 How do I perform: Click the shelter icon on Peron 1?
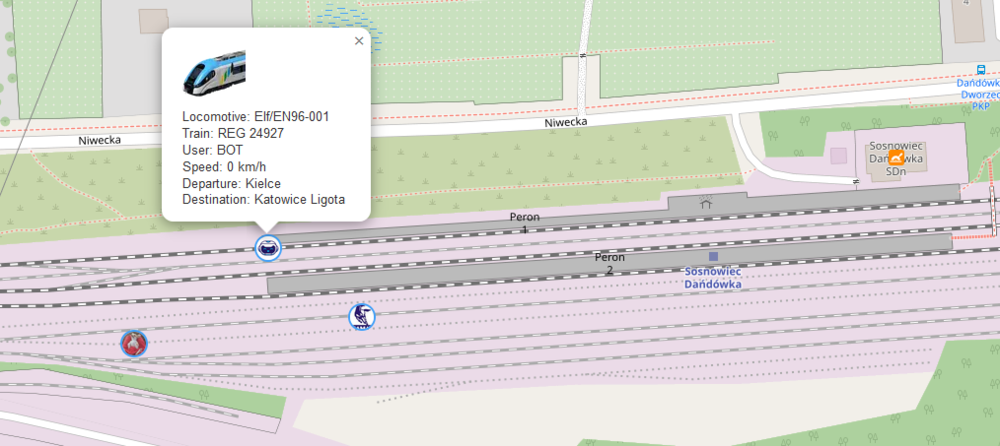[705, 202]
